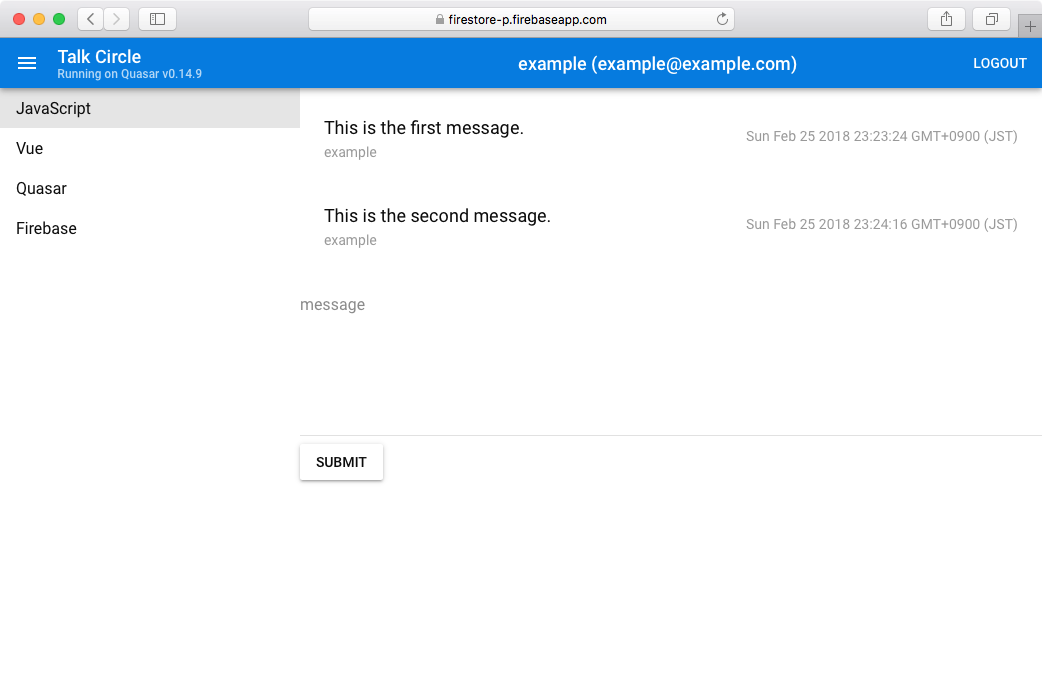Click the Talk Circle title
The height and width of the screenshot is (675, 1042).
tap(99, 56)
